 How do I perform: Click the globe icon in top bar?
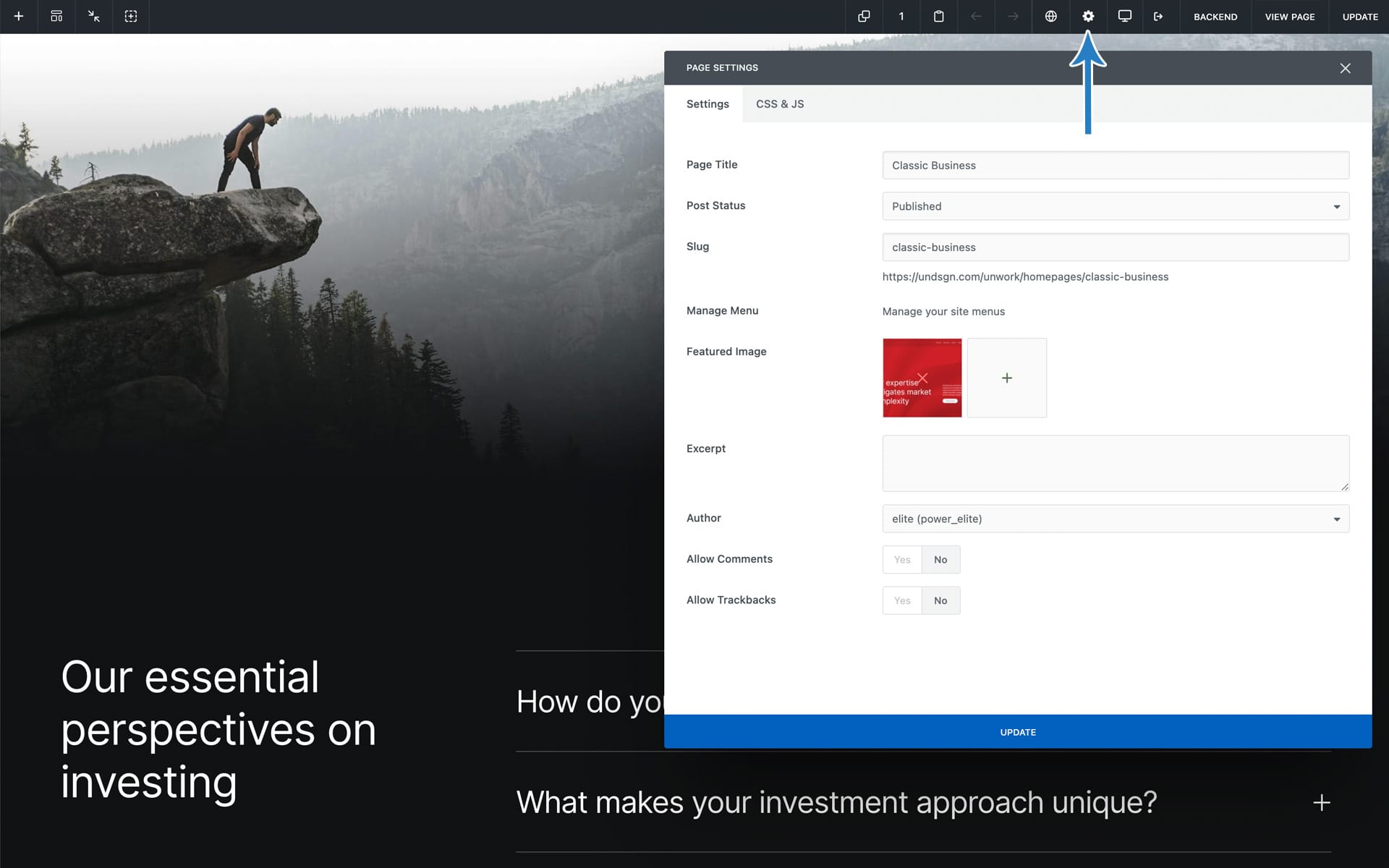pyautogui.click(x=1050, y=16)
